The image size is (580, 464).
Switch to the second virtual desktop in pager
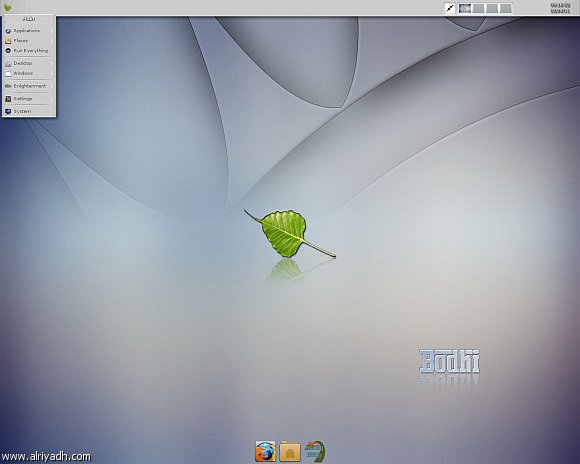point(478,8)
